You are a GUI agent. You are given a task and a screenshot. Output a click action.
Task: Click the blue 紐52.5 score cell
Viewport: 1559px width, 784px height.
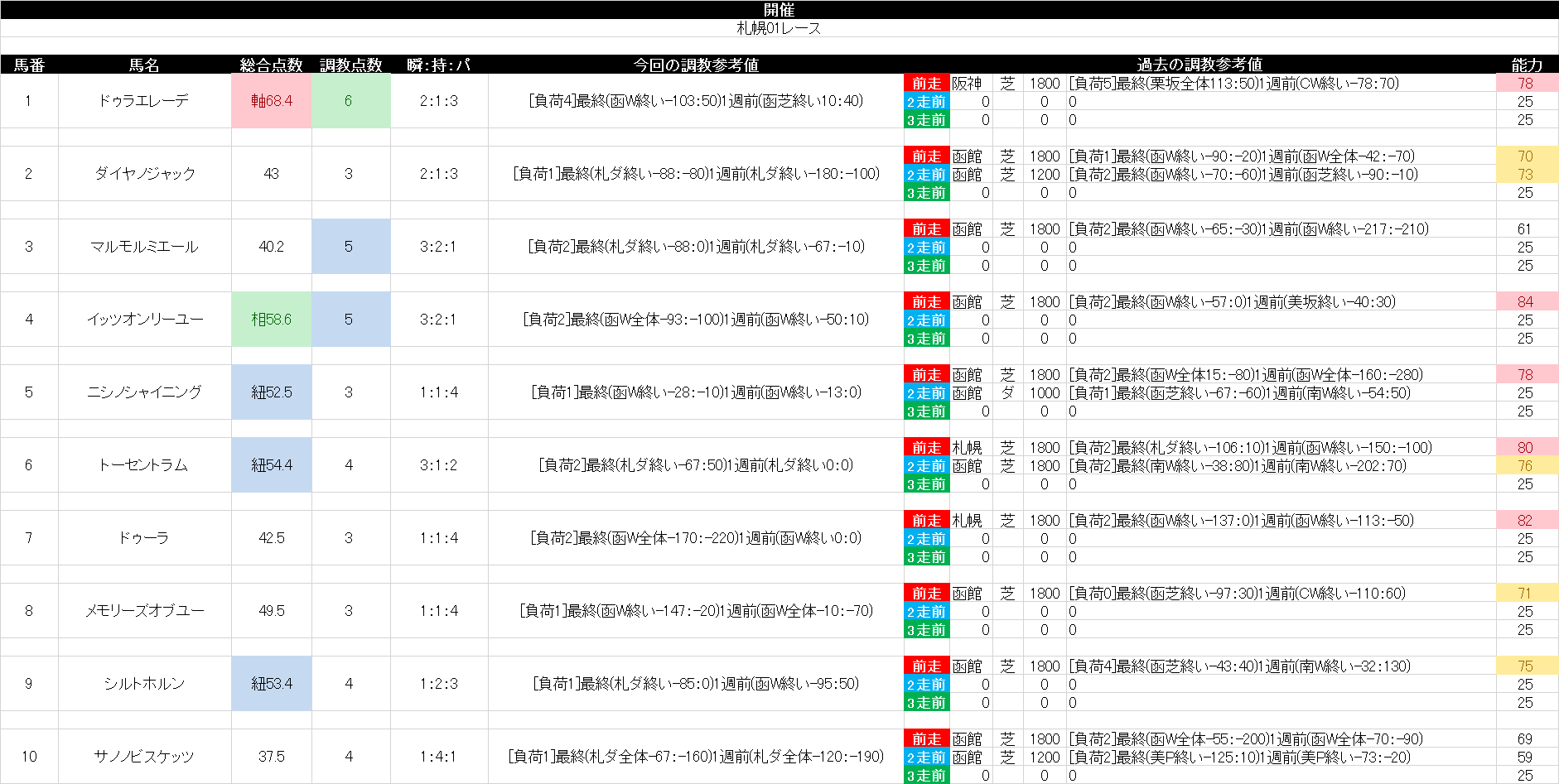(272, 392)
